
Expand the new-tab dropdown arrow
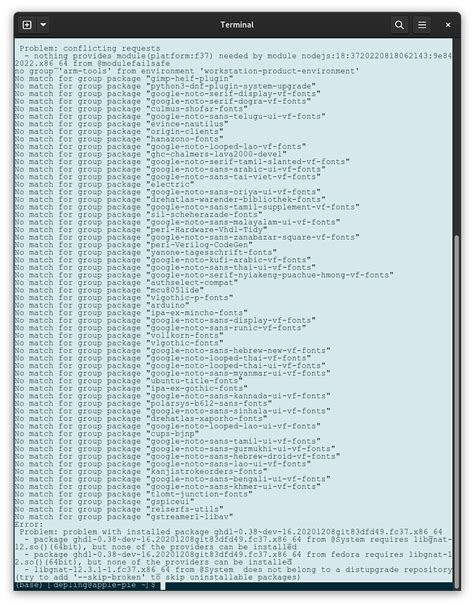43,25
